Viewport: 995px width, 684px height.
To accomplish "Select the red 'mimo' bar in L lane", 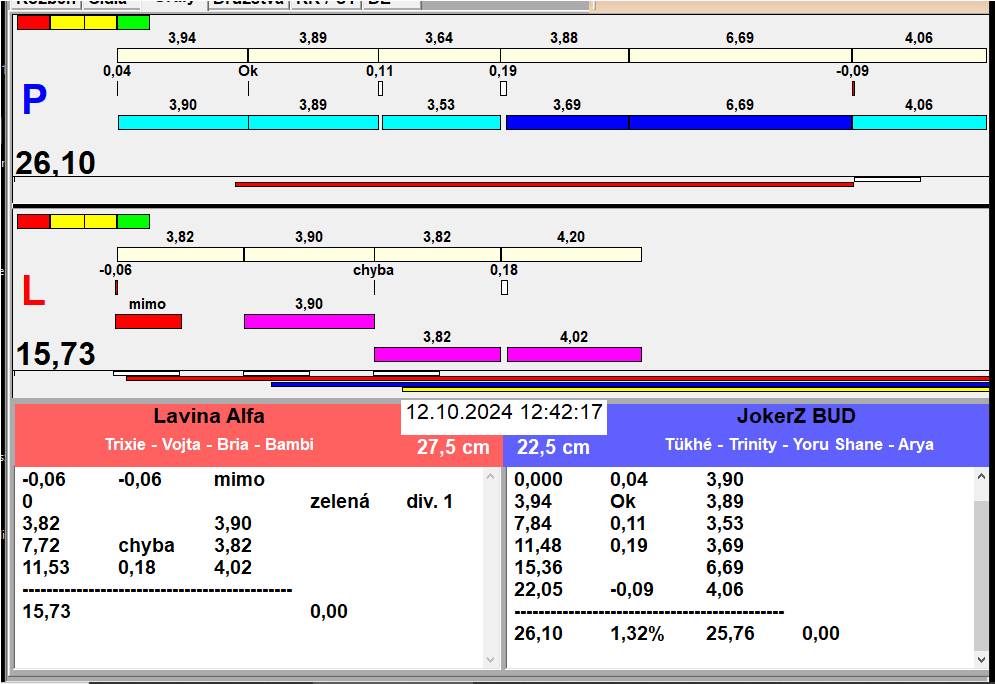I will tap(148, 321).
